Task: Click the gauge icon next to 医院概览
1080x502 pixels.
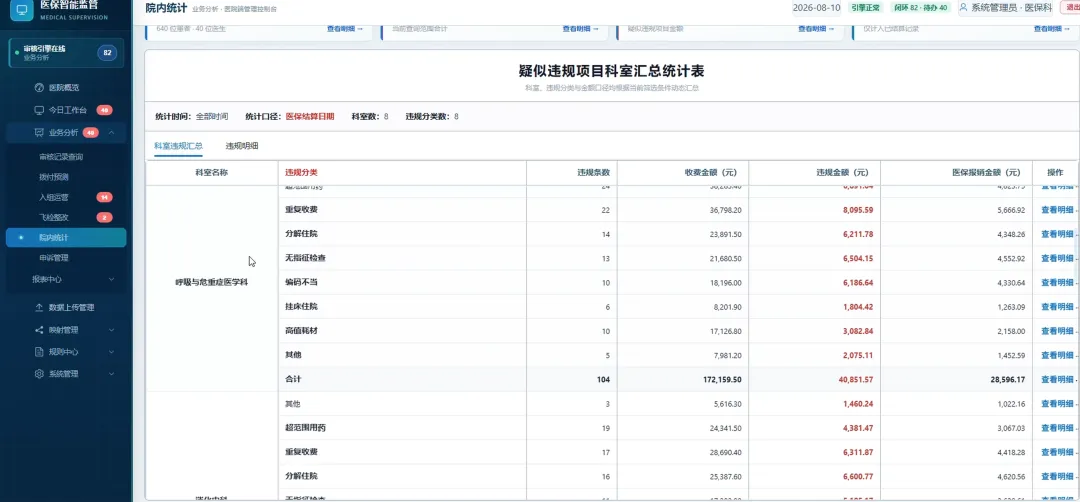Action: (39, 88)
